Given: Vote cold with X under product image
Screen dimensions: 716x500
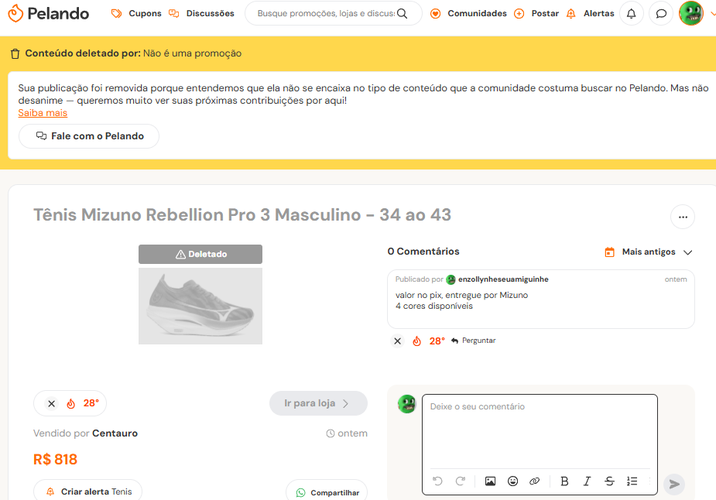Looking at the screenshot, I should 52,404.
